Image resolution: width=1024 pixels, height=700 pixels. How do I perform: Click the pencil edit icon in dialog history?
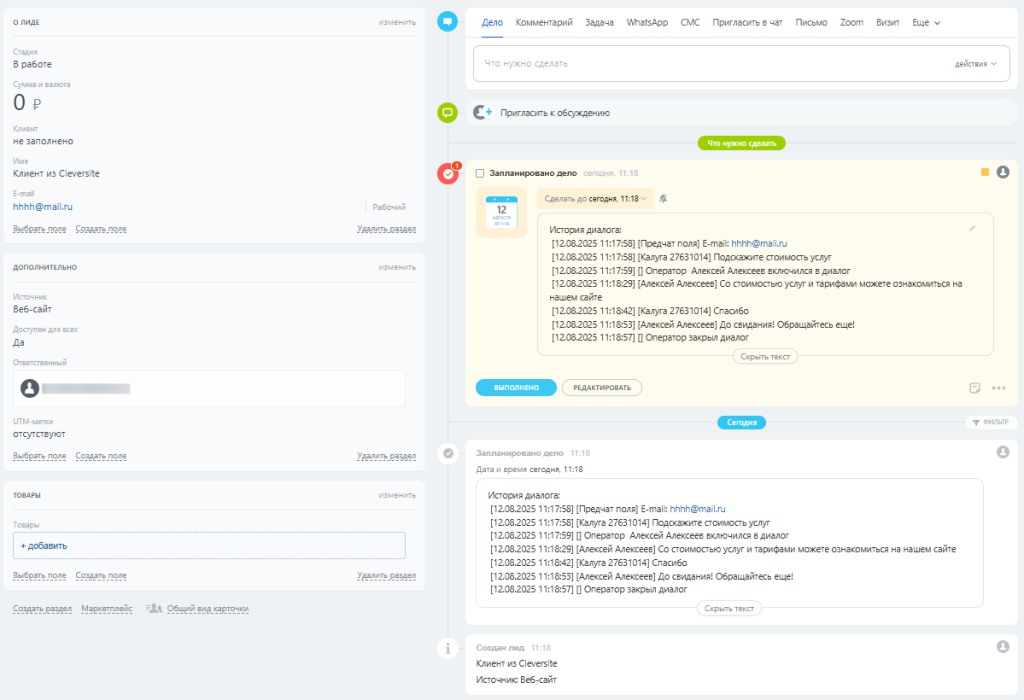[x=972, y=228]
